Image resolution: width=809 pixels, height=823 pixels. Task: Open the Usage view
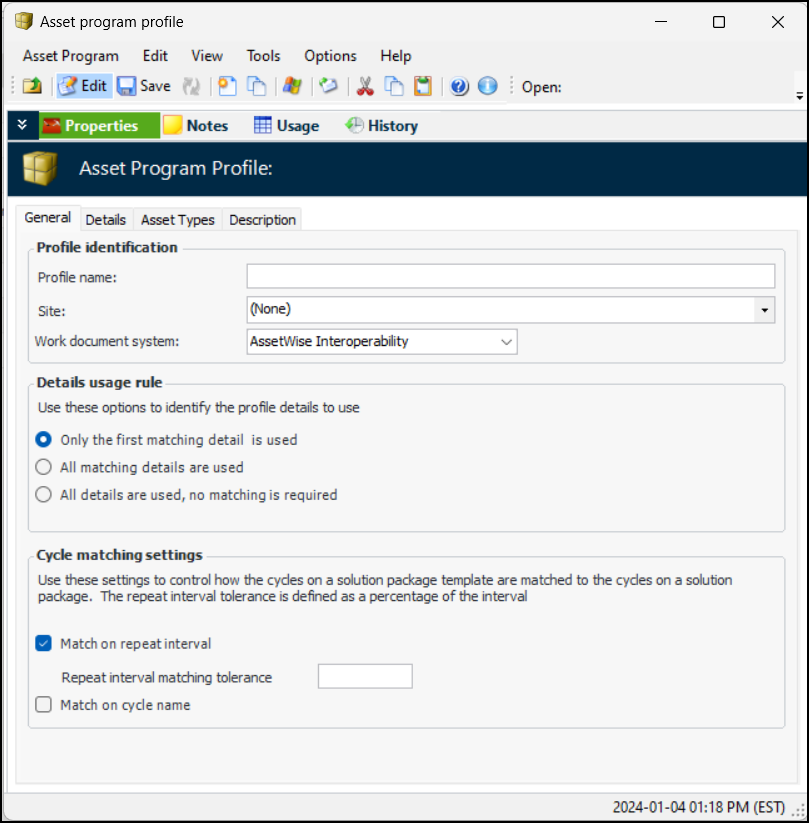coord(287,125)
